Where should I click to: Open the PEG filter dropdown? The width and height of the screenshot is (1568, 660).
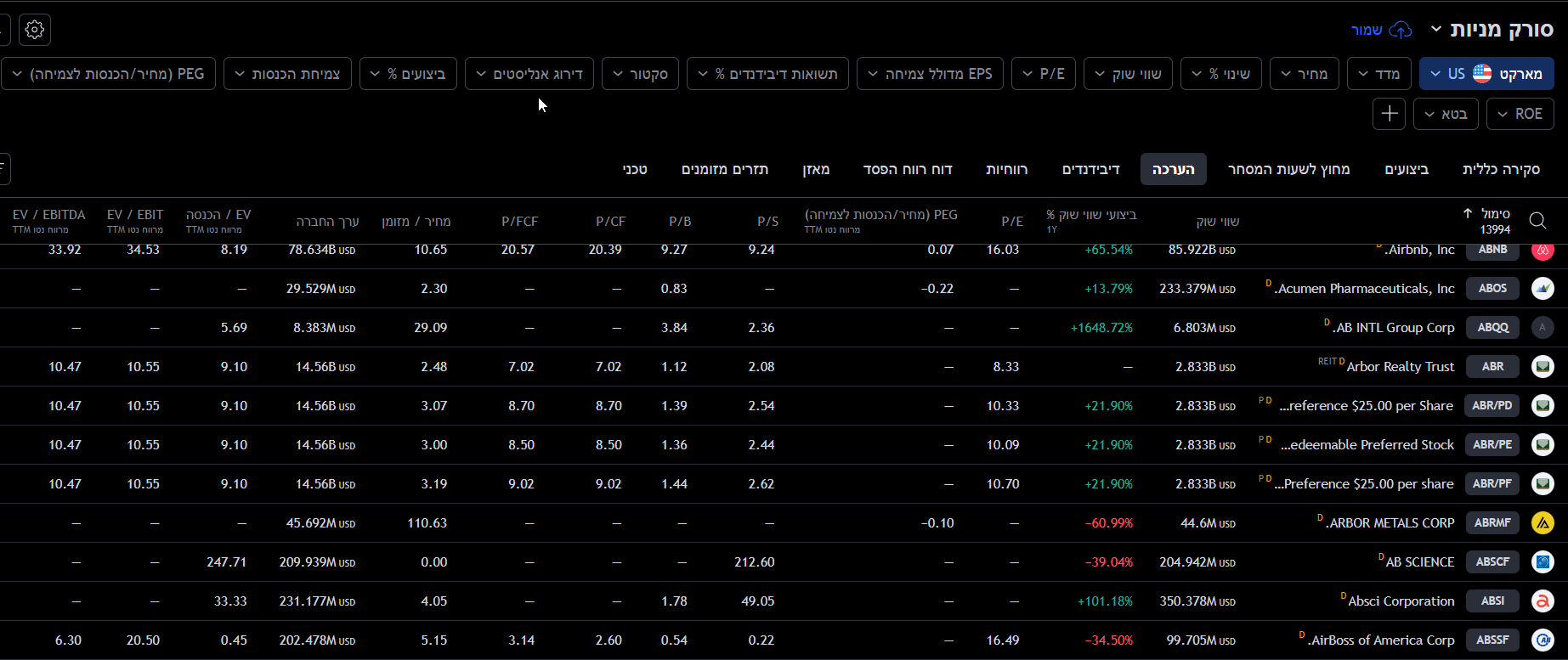109,74
